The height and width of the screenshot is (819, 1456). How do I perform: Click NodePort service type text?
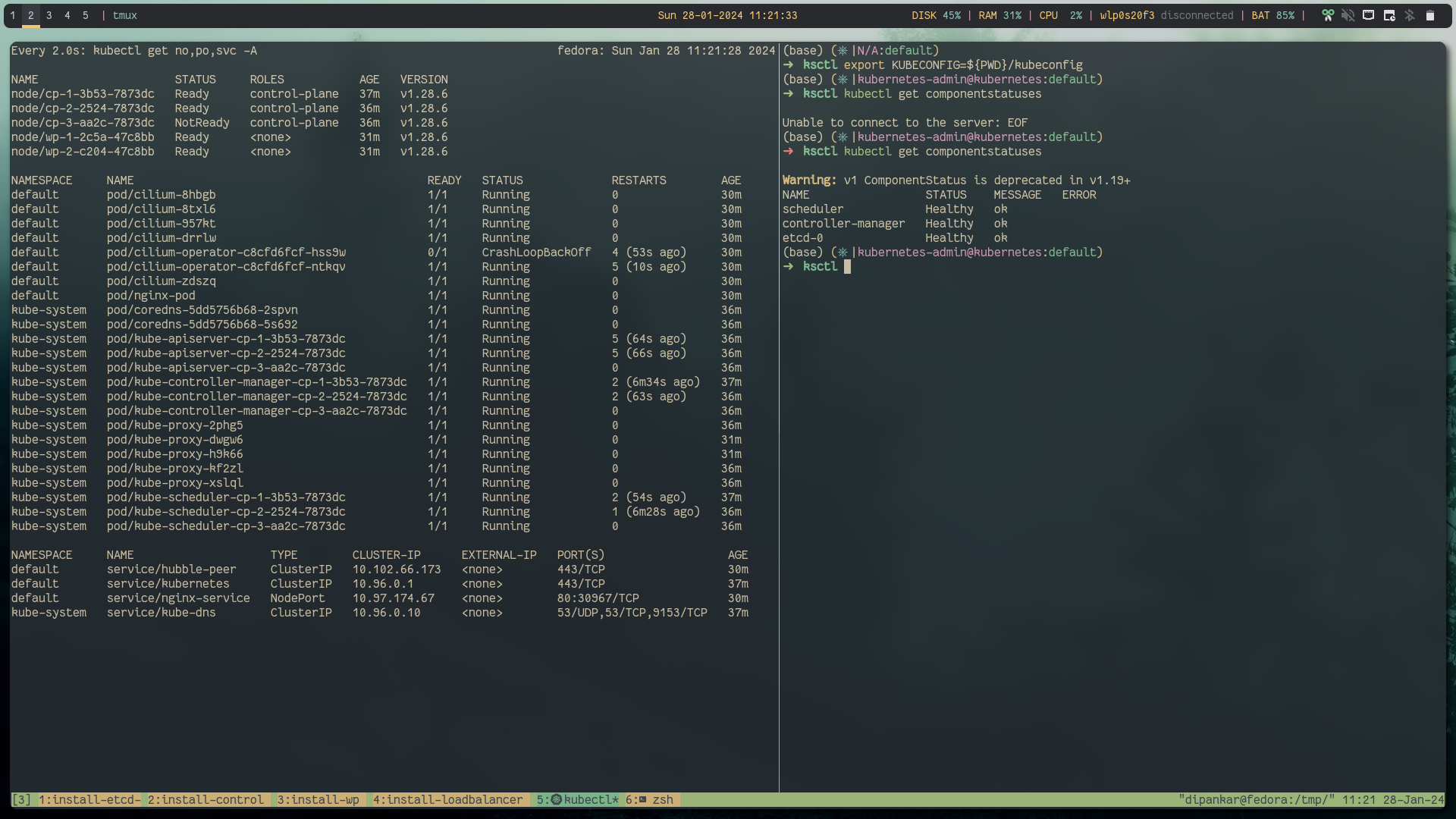coord(297,598)
